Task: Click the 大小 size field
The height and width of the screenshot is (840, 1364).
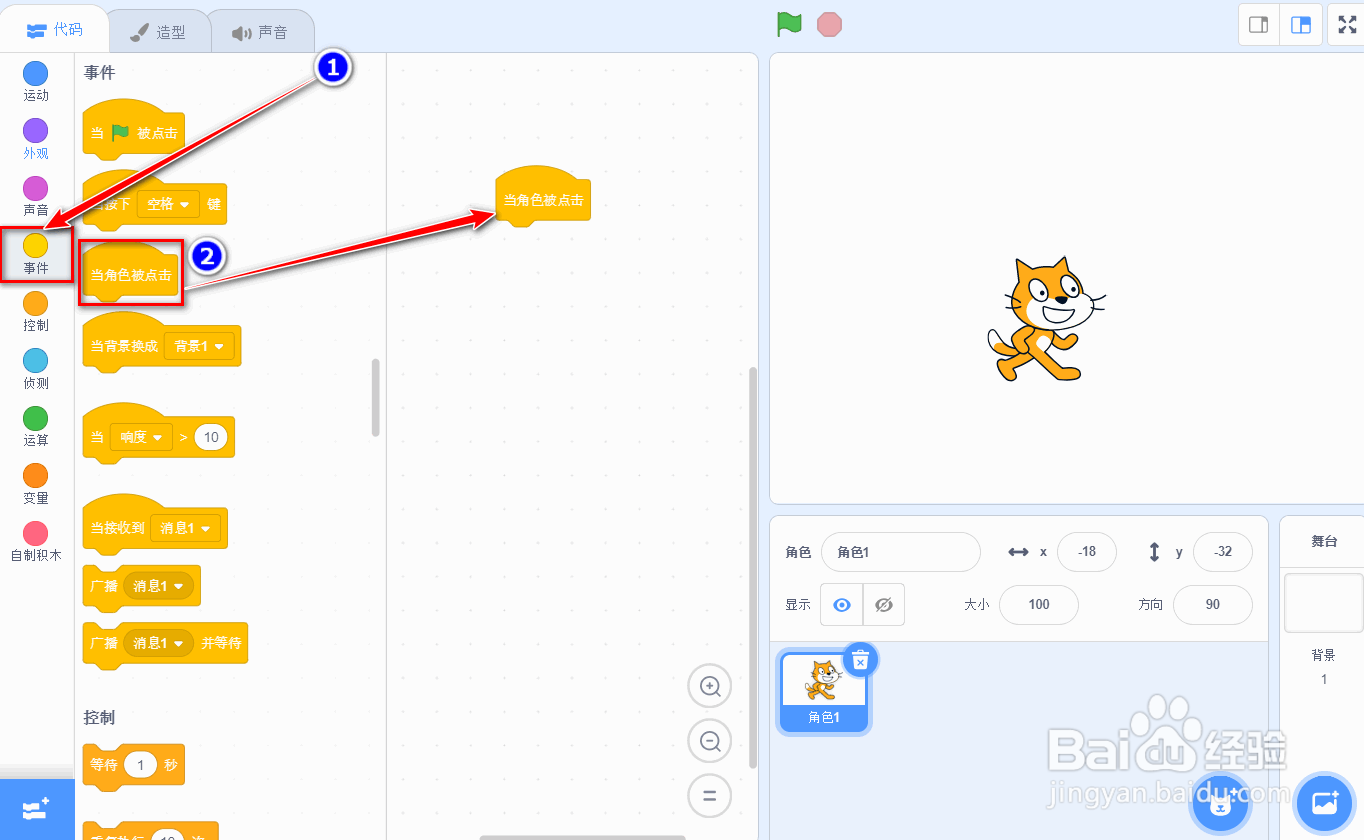Action: pos(1039,605)
